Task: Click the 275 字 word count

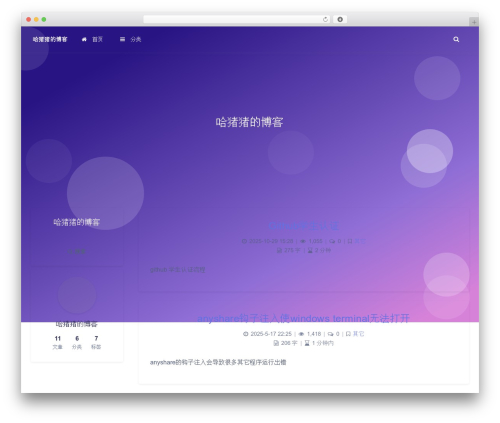Action: pos(292,250)
